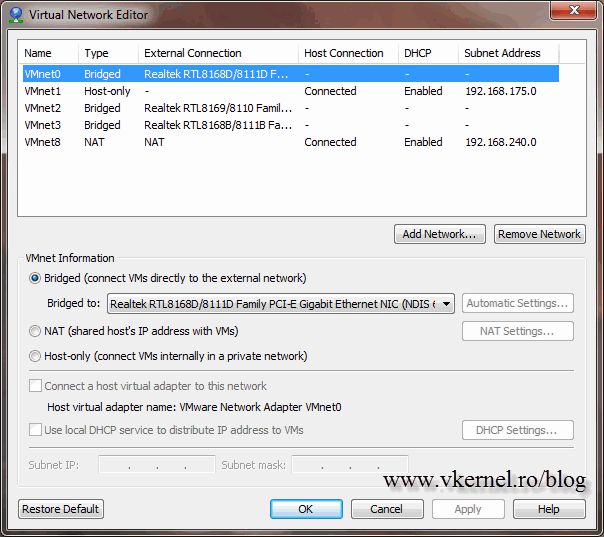Click Realtek RTL8168B/8111B external connection cell
604x537 pixels.
218,125
